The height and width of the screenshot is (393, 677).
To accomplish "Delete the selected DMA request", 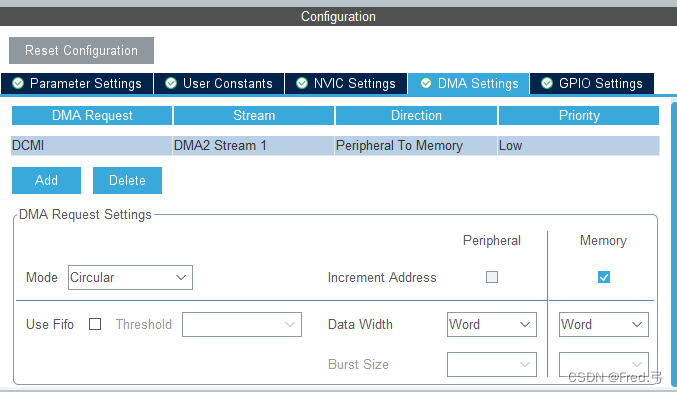I will pos(127,181).
